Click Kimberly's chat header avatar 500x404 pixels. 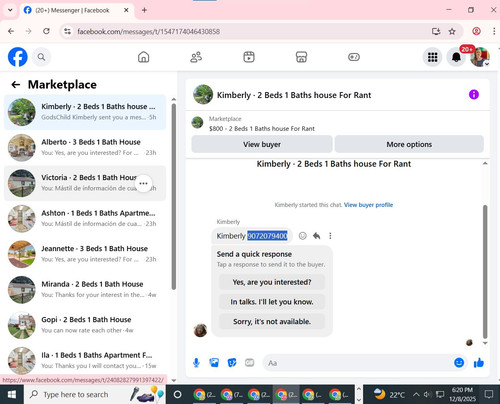pyautogui.click(x=203, y=94)
